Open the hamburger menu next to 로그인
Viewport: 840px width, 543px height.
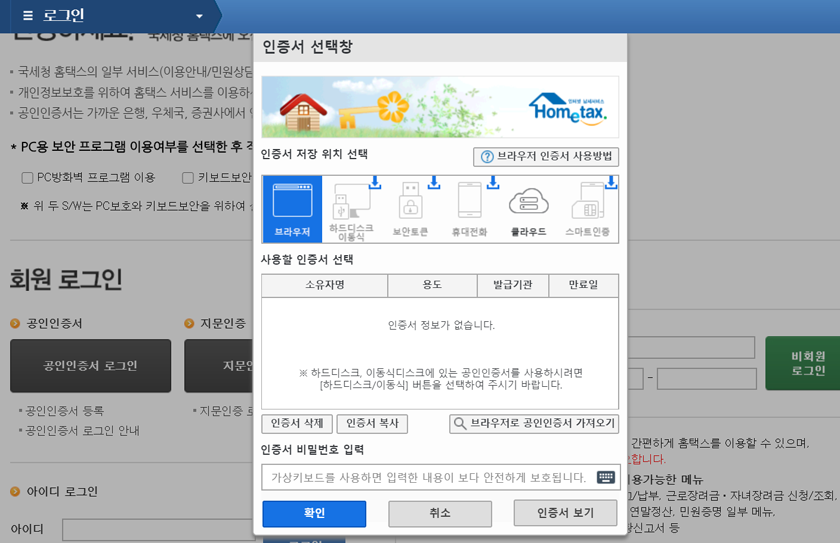(x=28, y=16)
